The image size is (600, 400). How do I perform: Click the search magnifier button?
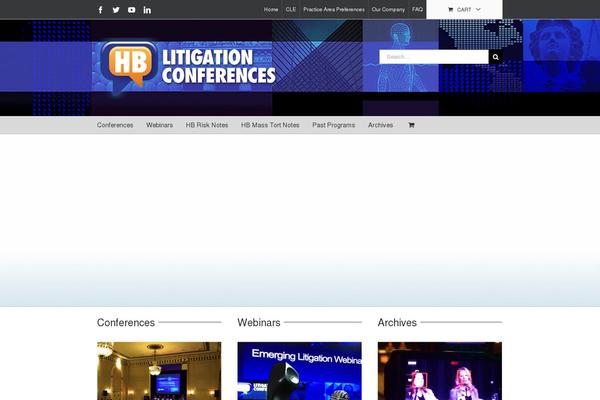(496, 57)
